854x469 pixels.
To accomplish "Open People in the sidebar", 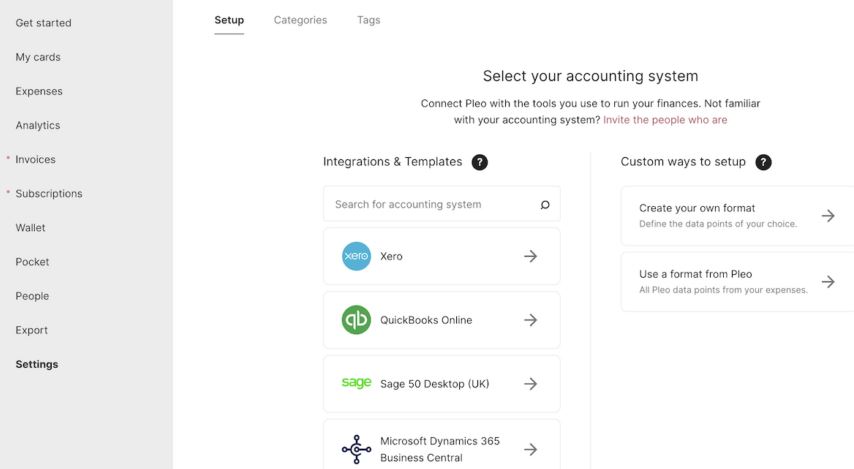I will tap(32, 296).
